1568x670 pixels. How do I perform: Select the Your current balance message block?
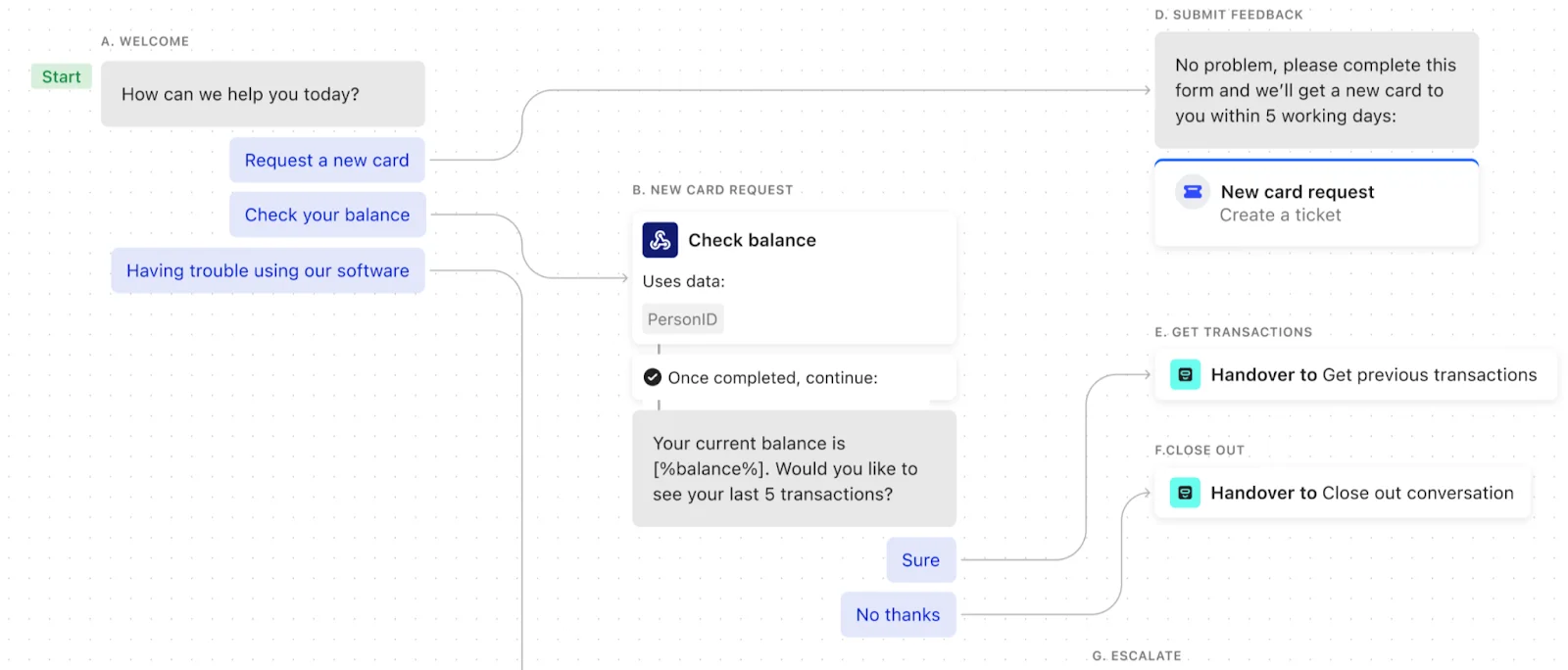[794, 469]
